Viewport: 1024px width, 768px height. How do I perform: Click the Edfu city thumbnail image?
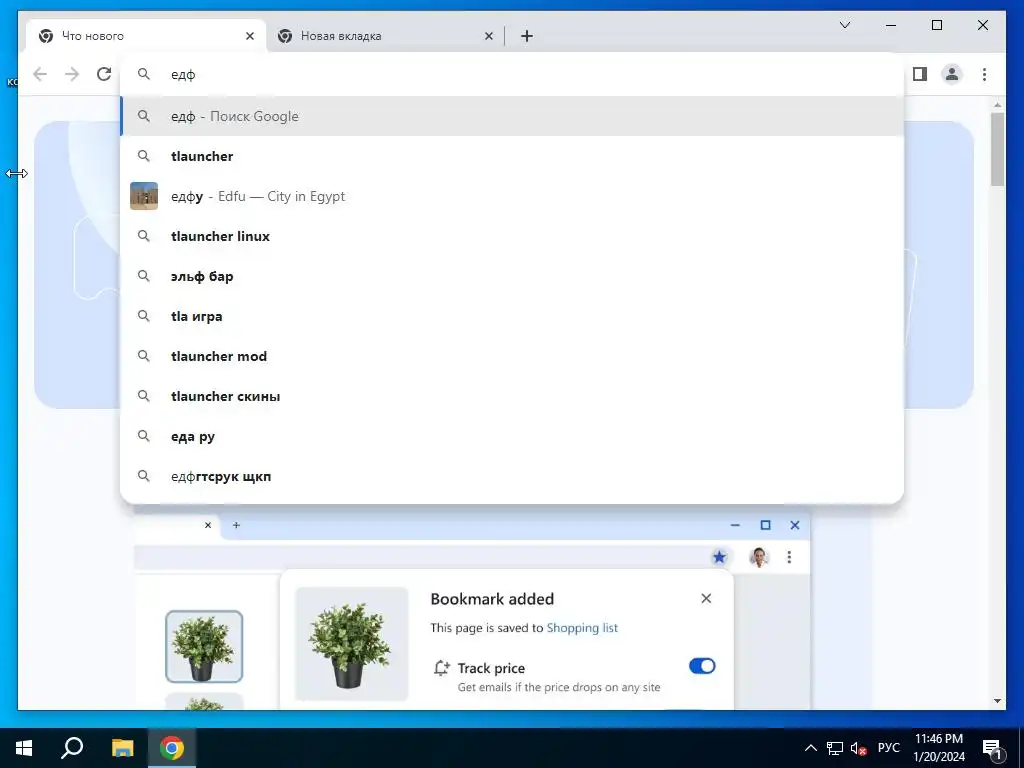144,196
